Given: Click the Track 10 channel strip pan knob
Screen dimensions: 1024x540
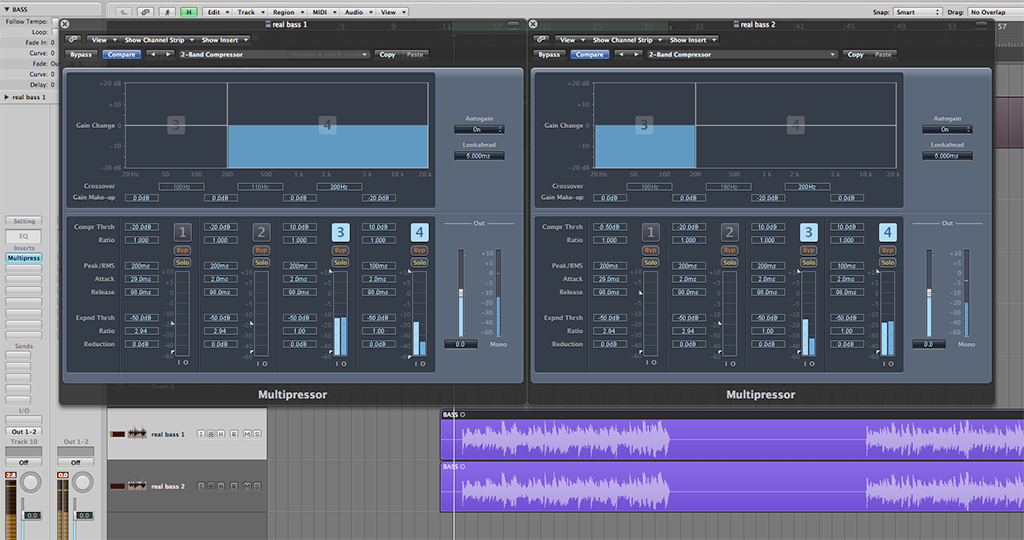Looking at the screenshot, I should (x=30, y=483).
